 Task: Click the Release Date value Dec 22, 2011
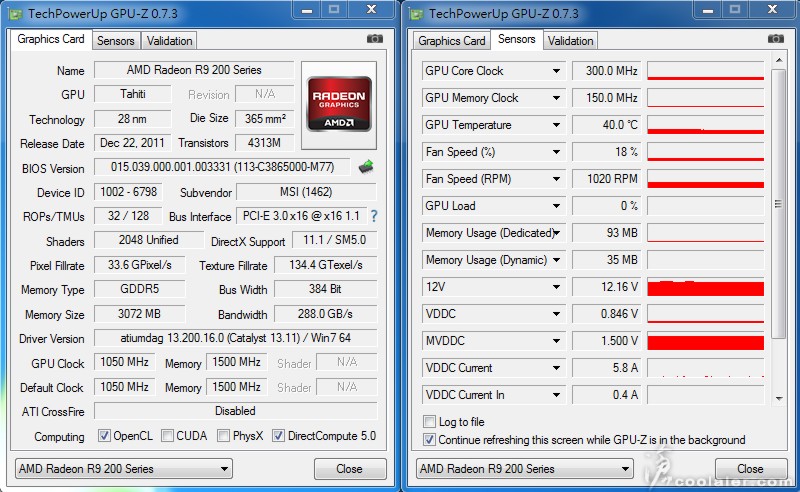pos(132,143)
